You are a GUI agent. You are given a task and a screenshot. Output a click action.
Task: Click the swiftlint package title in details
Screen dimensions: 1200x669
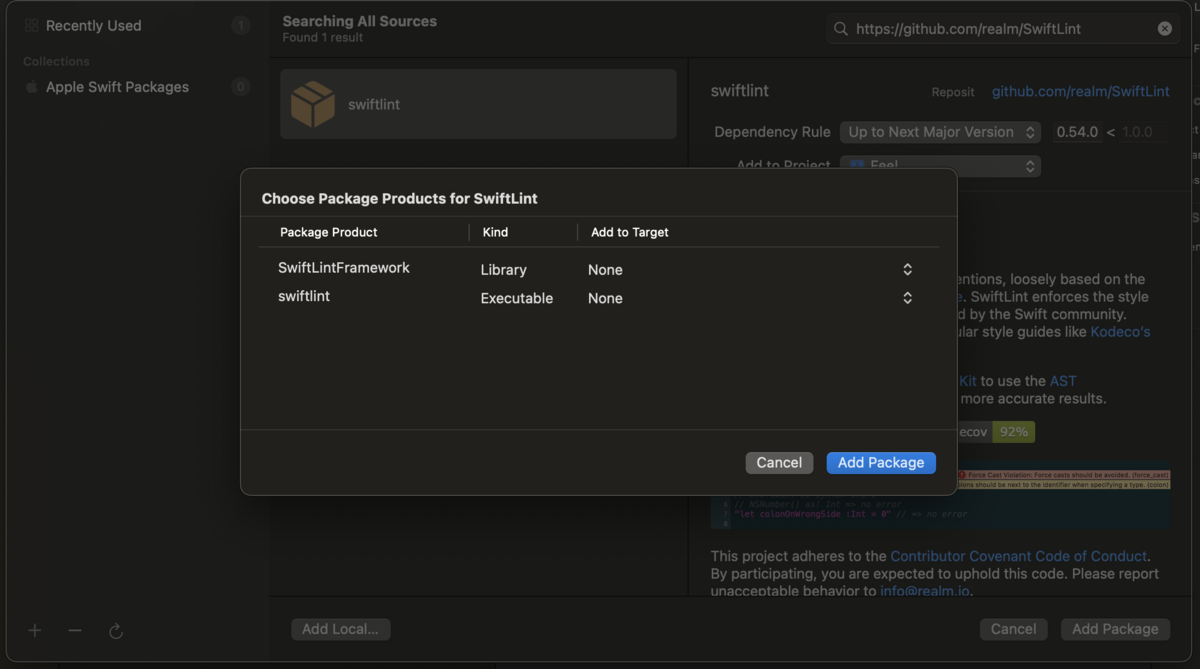coord(740,90)
